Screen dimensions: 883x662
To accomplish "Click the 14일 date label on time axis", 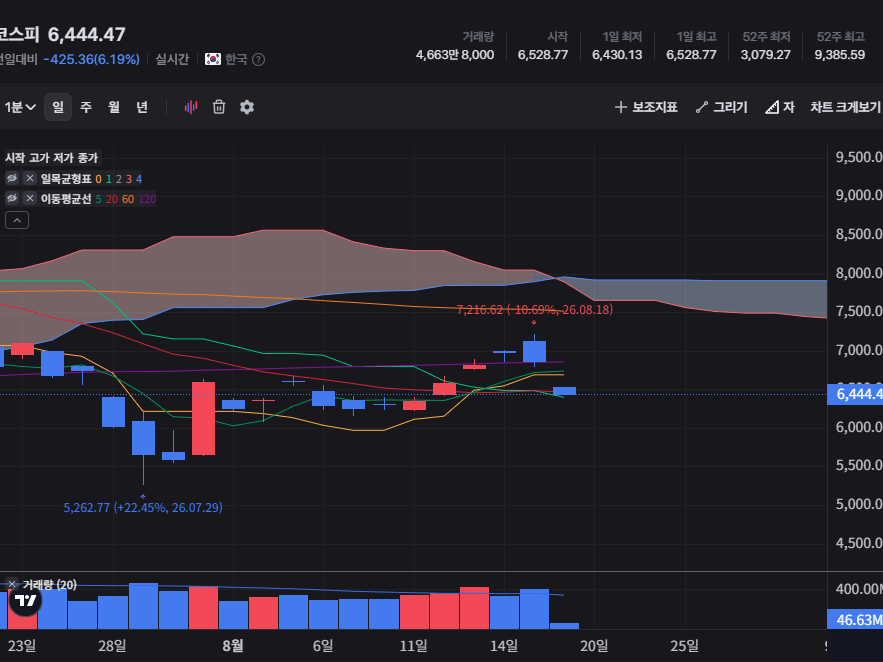I will click(504, 646).
